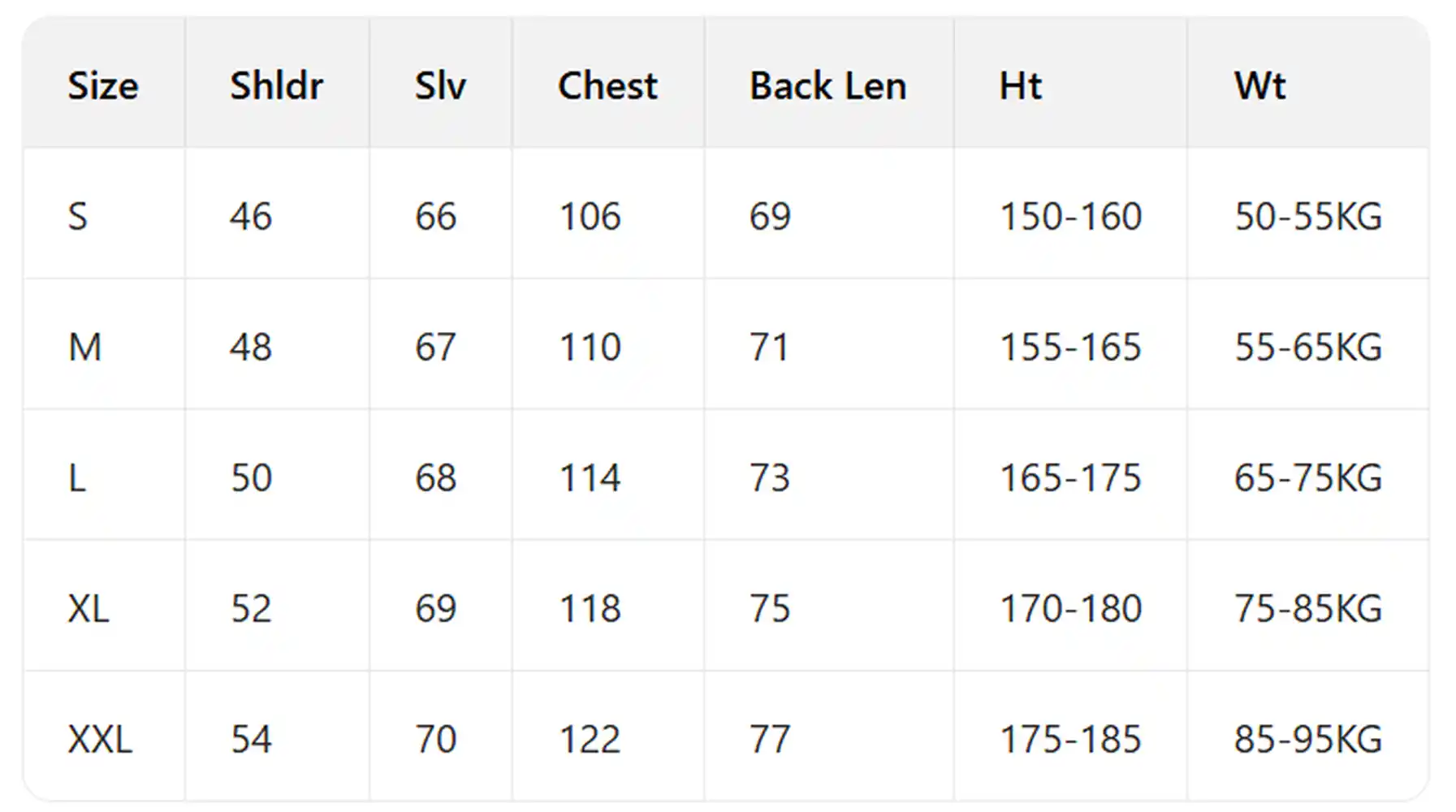Click the 85-95KG weight cell
This screenshot has width=1456, height=812.
pyautogui.click(x=1307, y=740)
